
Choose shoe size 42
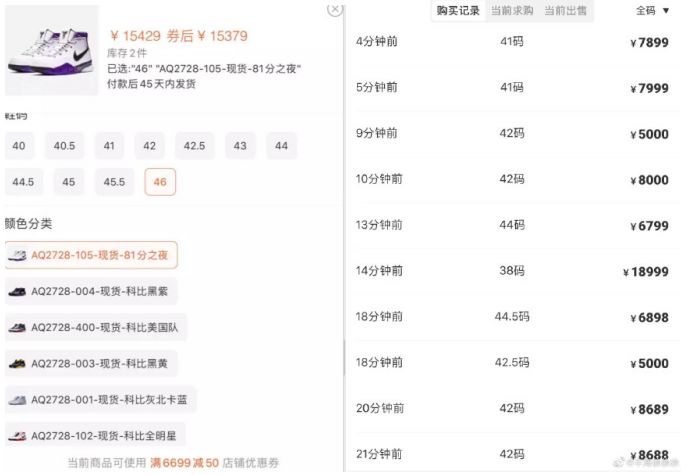point(149,146)
